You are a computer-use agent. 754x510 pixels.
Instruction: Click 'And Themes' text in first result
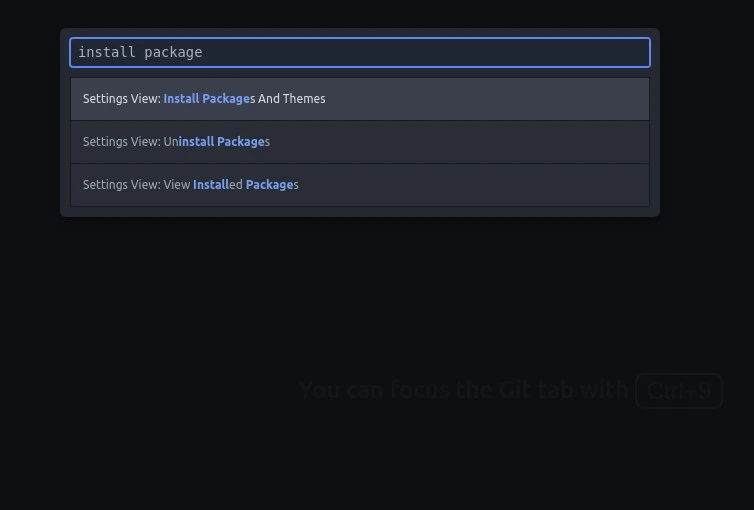coord(291,99)
